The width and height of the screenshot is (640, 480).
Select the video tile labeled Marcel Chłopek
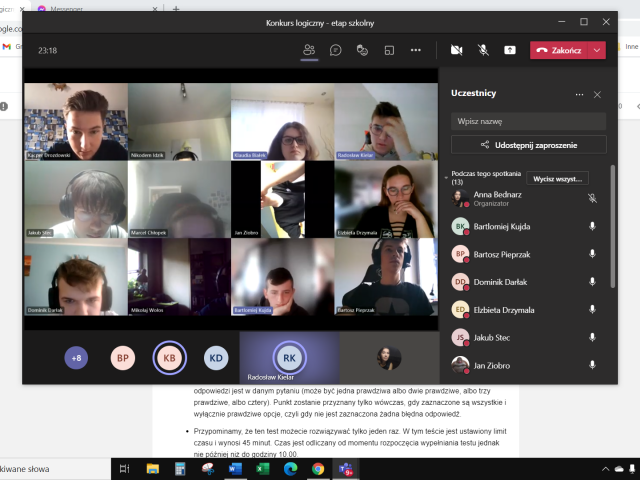pyautogui.click(x=179, y=199)
